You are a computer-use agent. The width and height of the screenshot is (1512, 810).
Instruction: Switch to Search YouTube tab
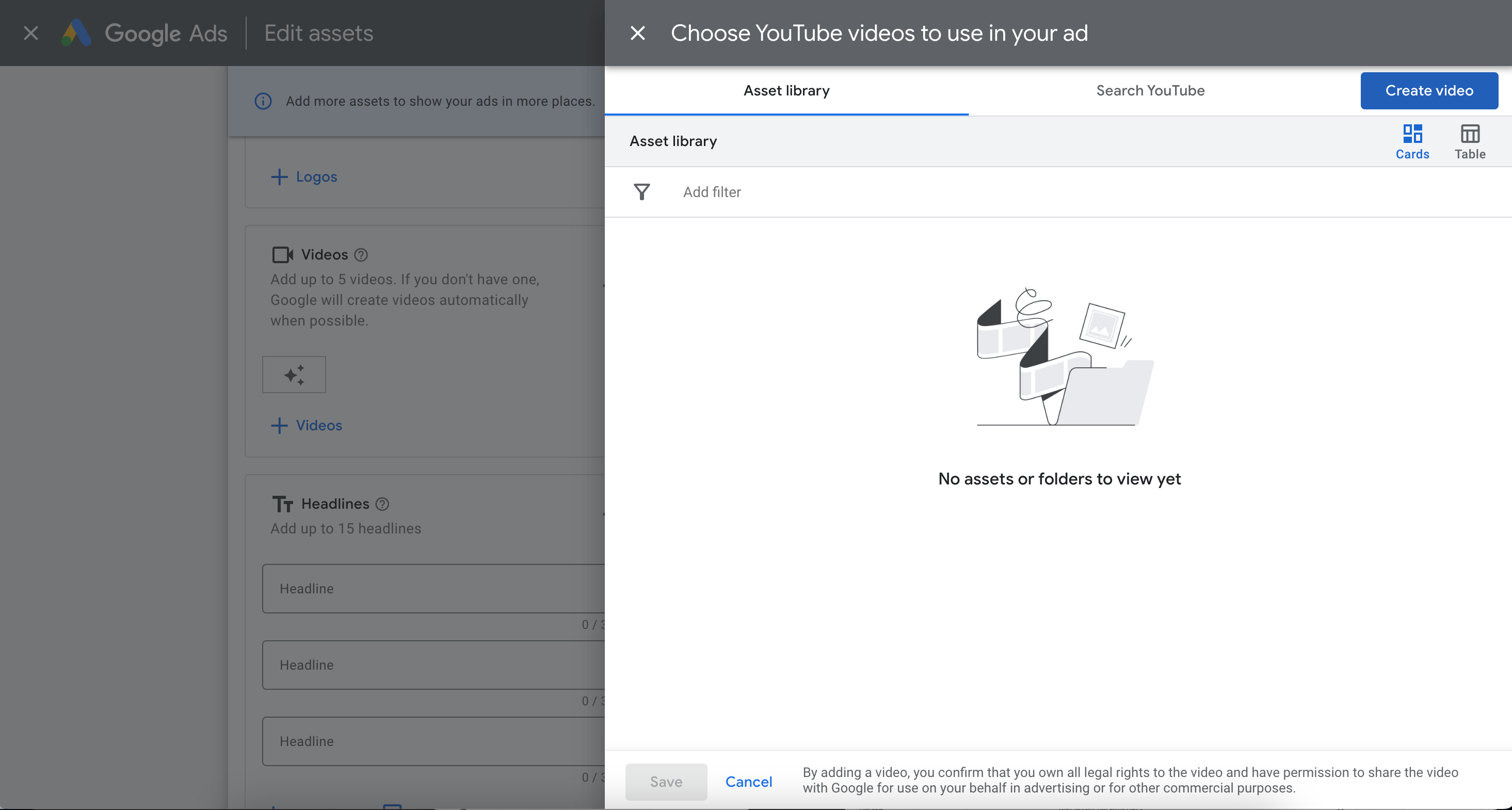point(1149,90)
